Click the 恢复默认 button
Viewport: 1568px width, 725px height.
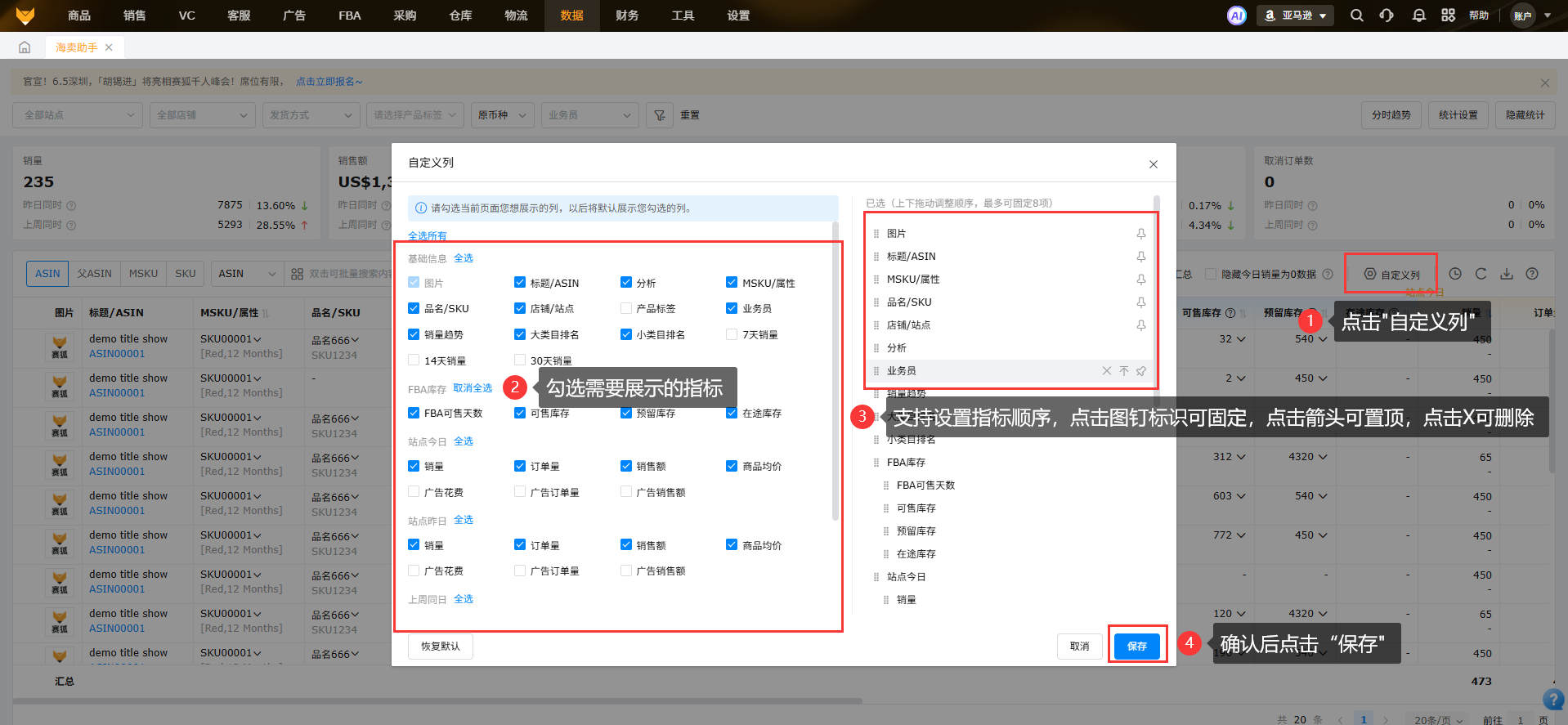[440, 647]
